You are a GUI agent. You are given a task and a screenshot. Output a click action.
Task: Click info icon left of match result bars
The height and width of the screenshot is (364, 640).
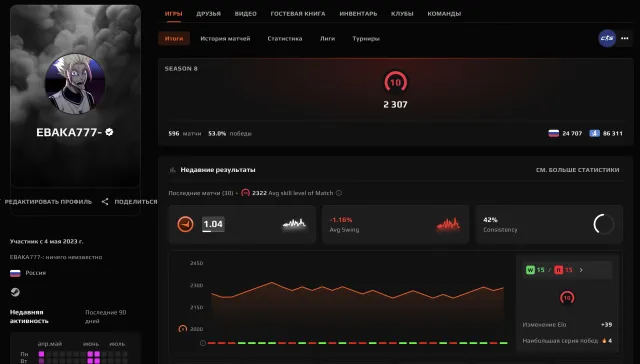(x=203, y=343)
